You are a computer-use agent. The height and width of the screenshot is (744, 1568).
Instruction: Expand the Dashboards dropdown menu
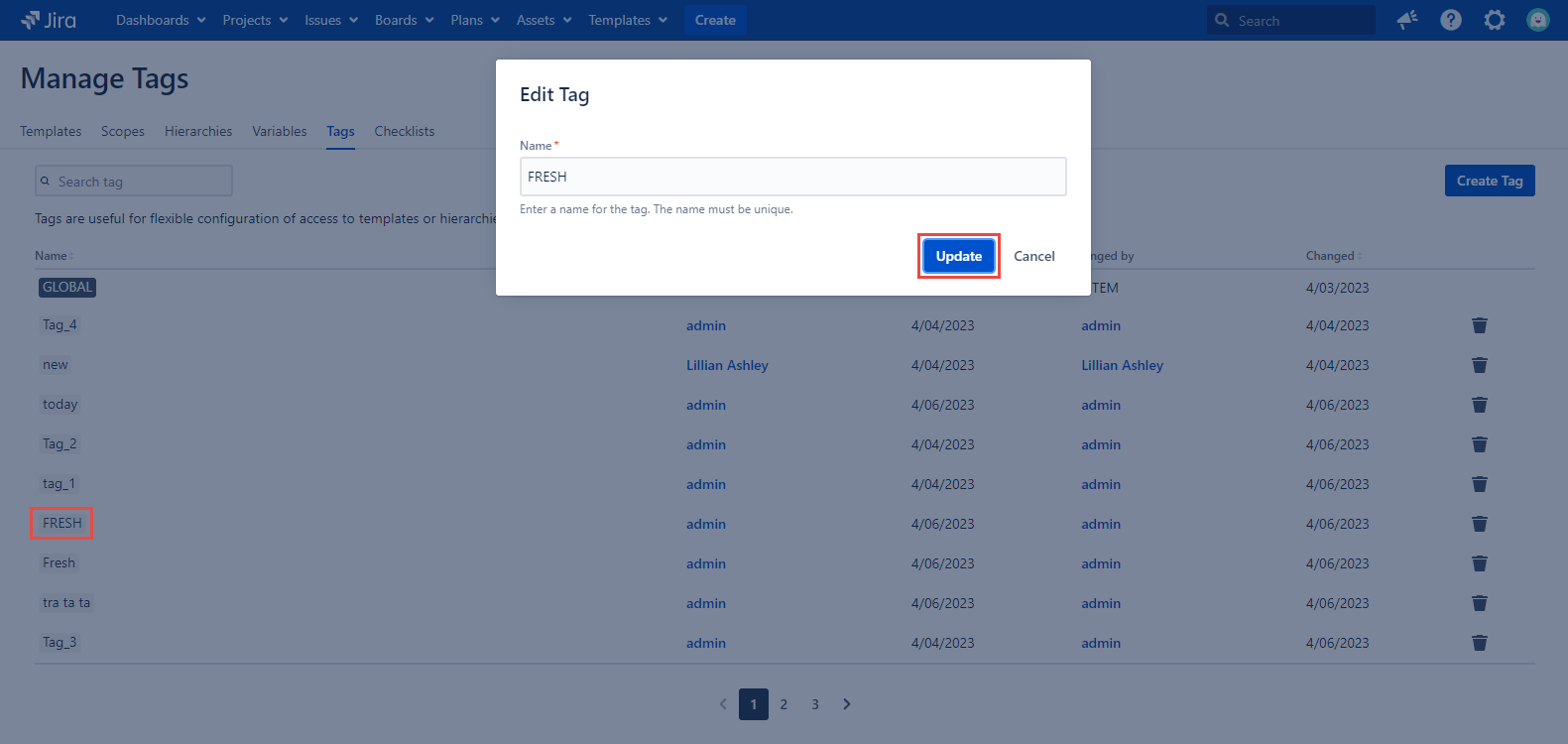pyautogui.click(x=161, y=20)
